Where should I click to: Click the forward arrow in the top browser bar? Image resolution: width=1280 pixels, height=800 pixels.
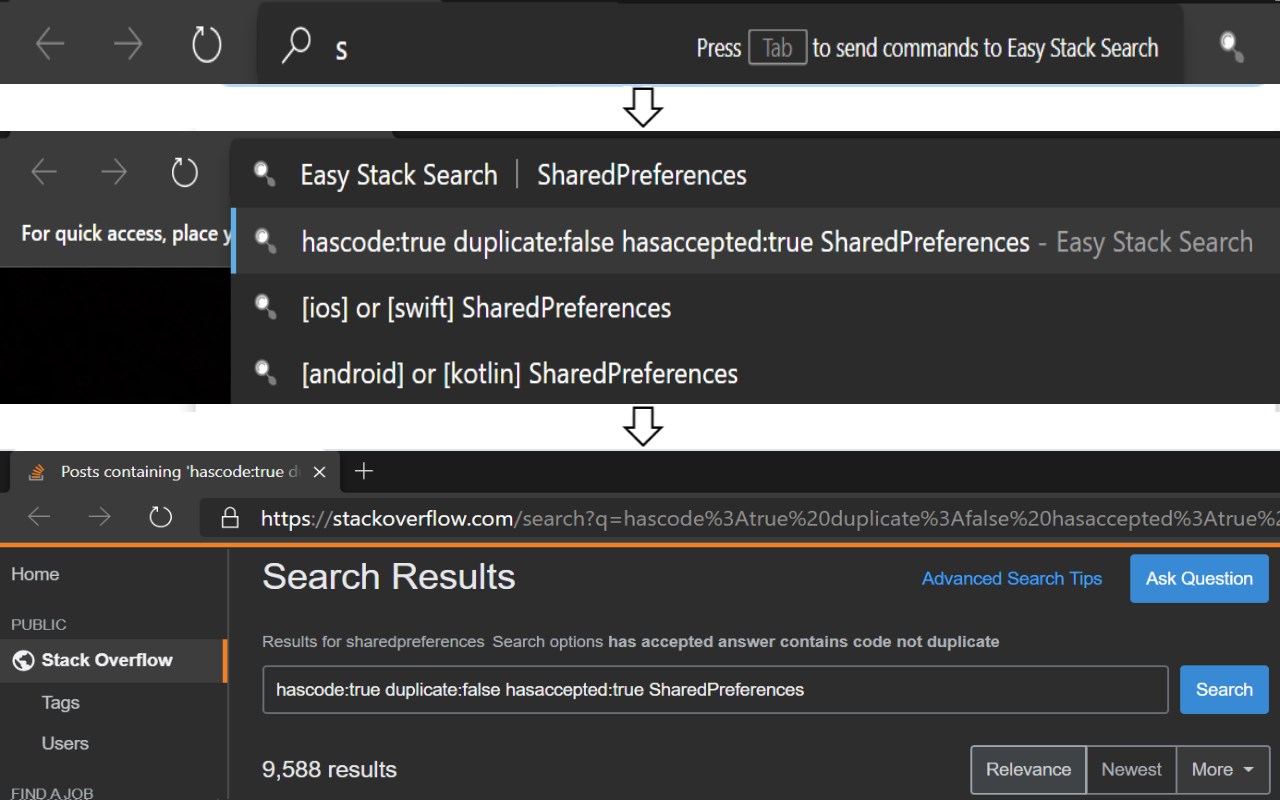128,46
